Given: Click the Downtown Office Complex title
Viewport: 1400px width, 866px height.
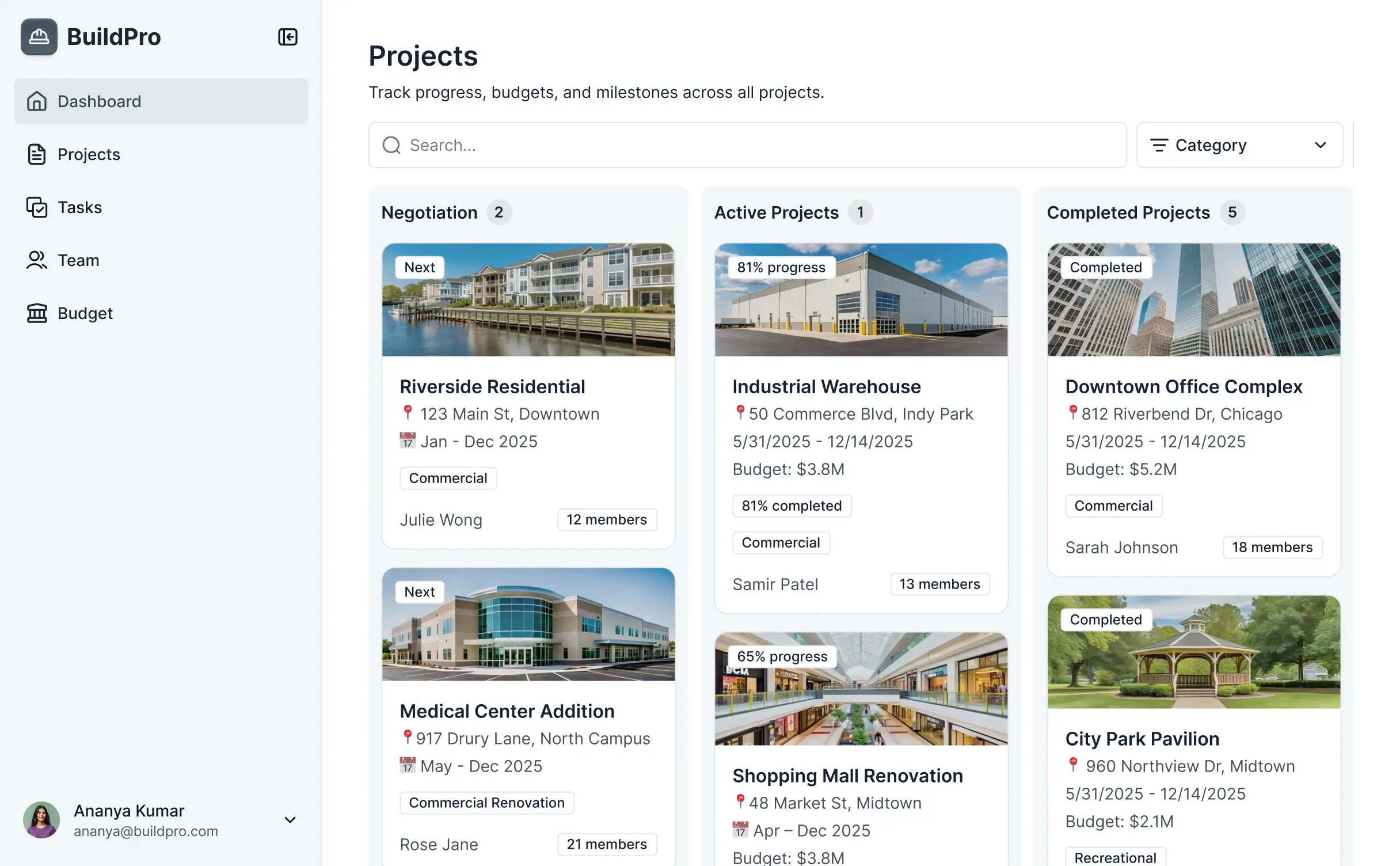Looking at the screenshot, I should 1184,386.
